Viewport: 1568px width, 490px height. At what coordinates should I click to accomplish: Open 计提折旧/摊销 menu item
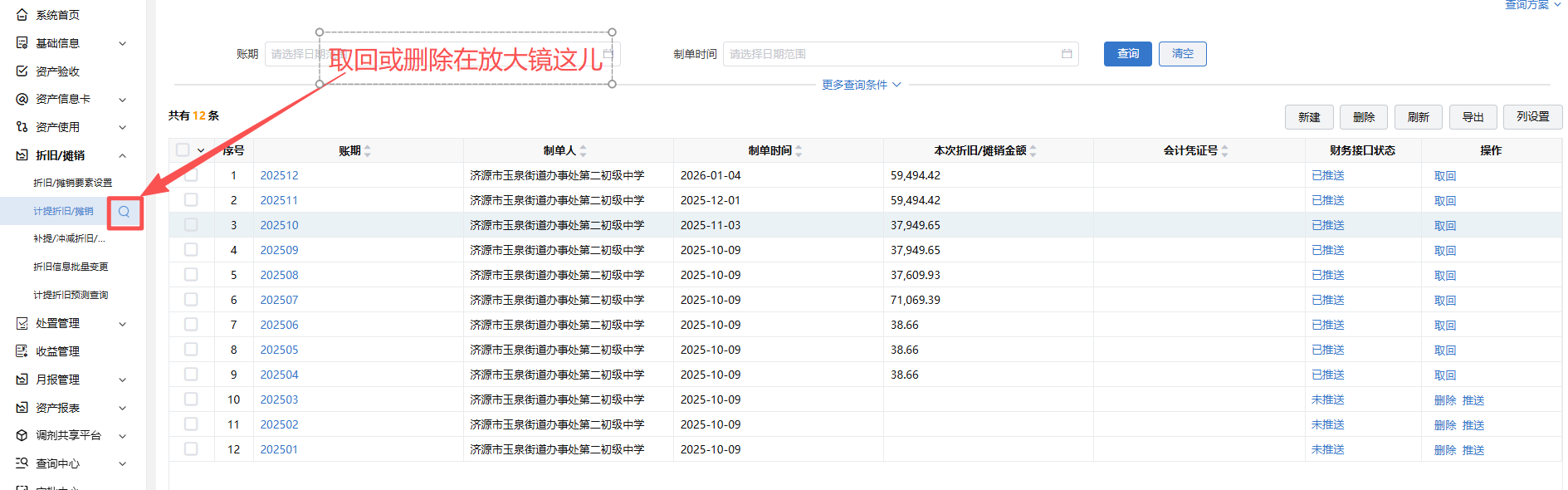tap(63, 211)
